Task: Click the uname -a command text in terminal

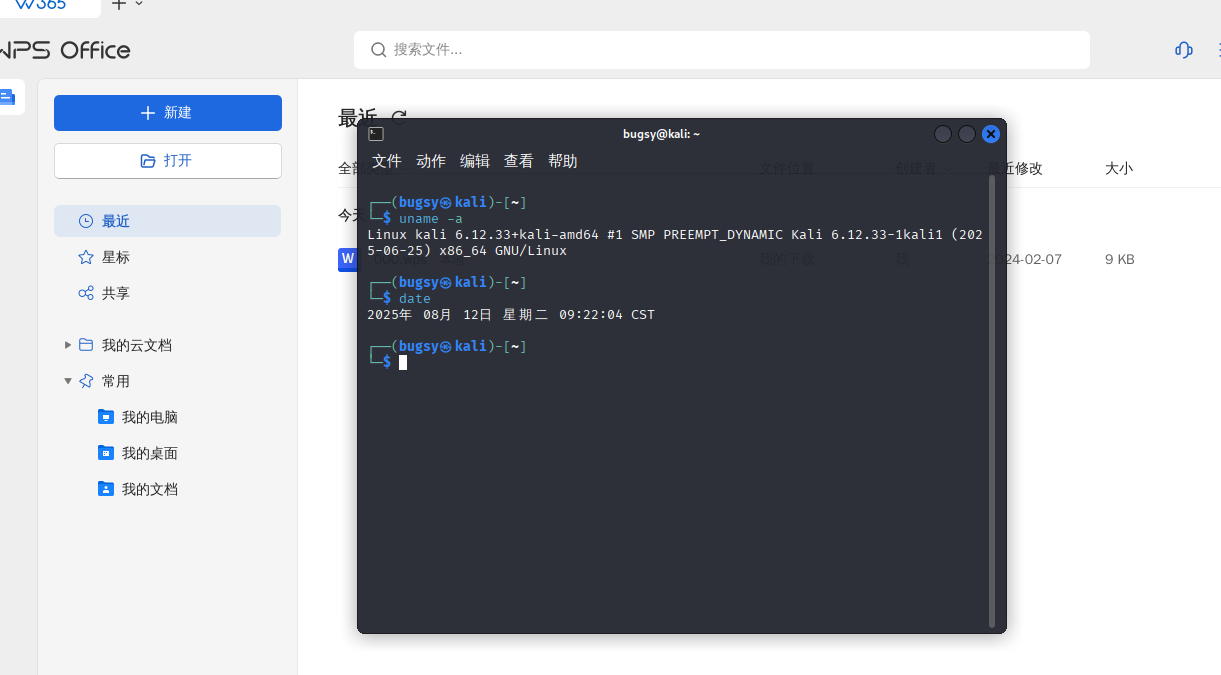Action: pyautogui.click(x=431, y=218)
